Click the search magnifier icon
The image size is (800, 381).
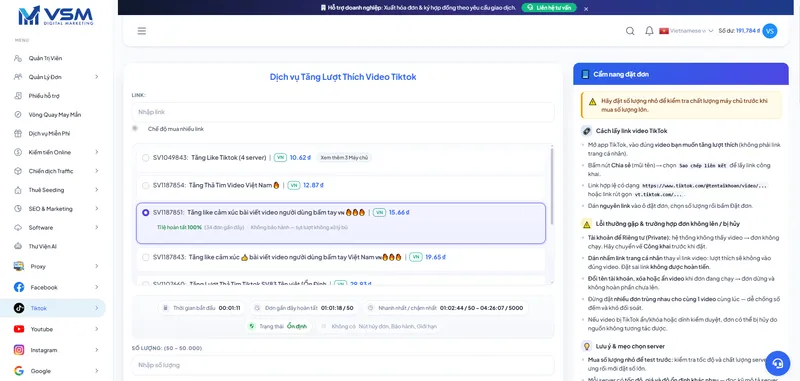tap(630, 31)
